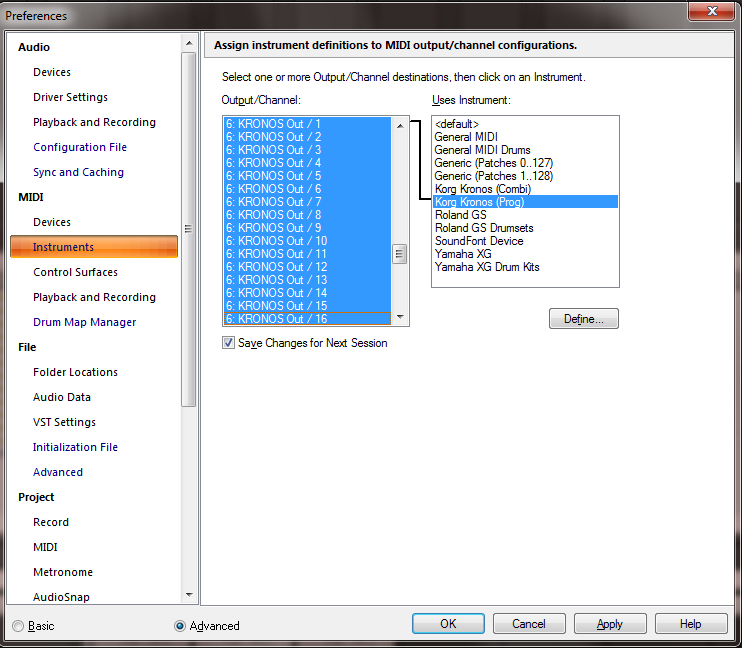The width and height of the screenshot is (742, 648).
Task: Open Drum Map Manager page
Action: [x=84, y=322]
